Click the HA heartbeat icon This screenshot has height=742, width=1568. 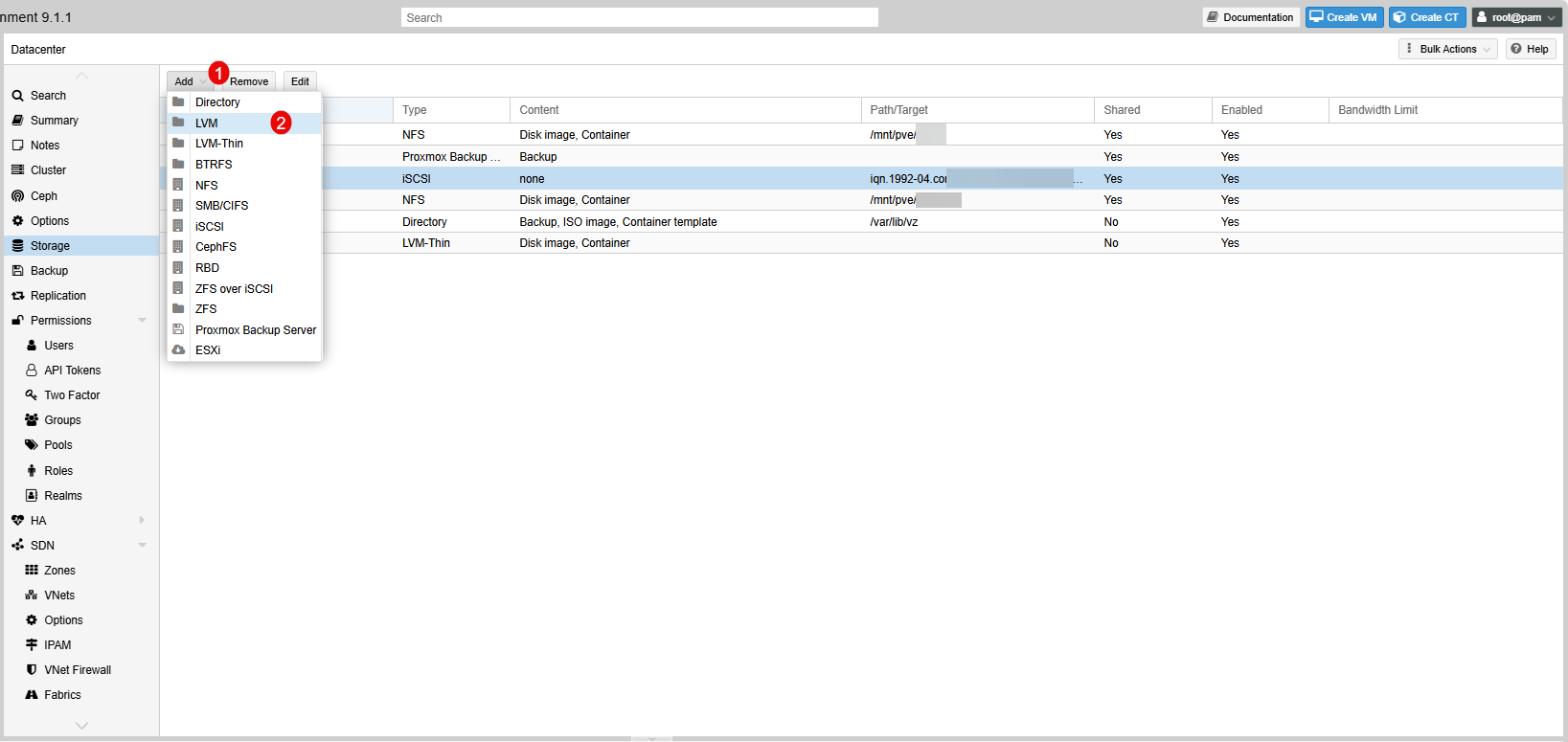[x=17, y=521]
